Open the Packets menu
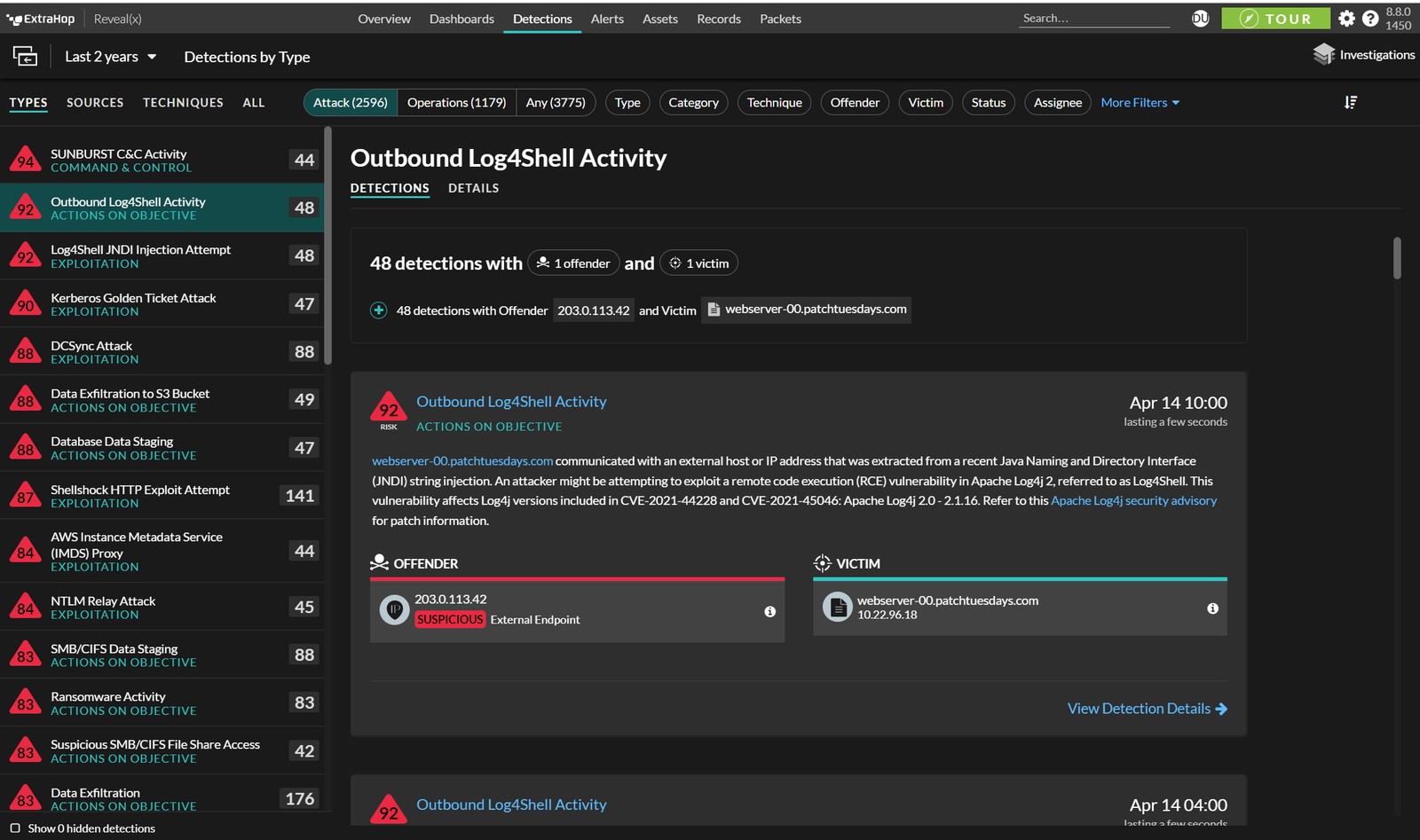1420x840 pixels. pos(781,19)
